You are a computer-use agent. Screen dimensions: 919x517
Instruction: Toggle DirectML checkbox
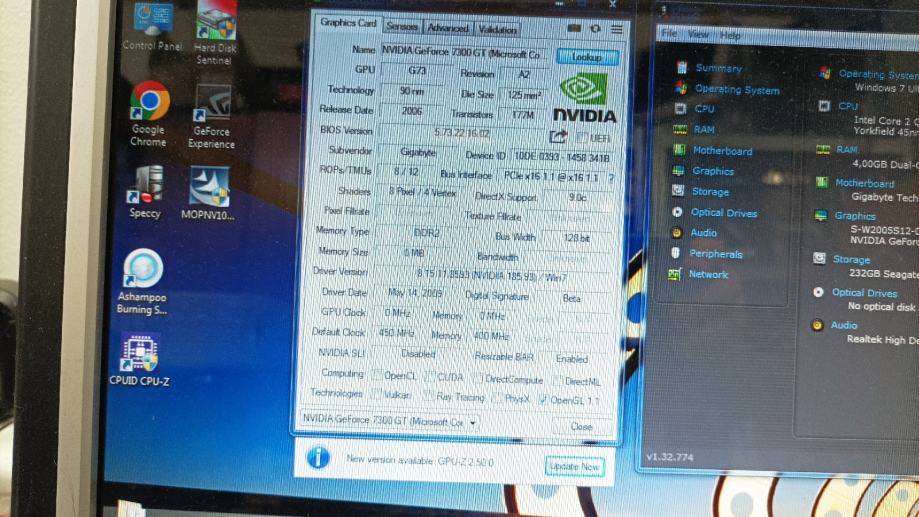(x=557, y=382)
